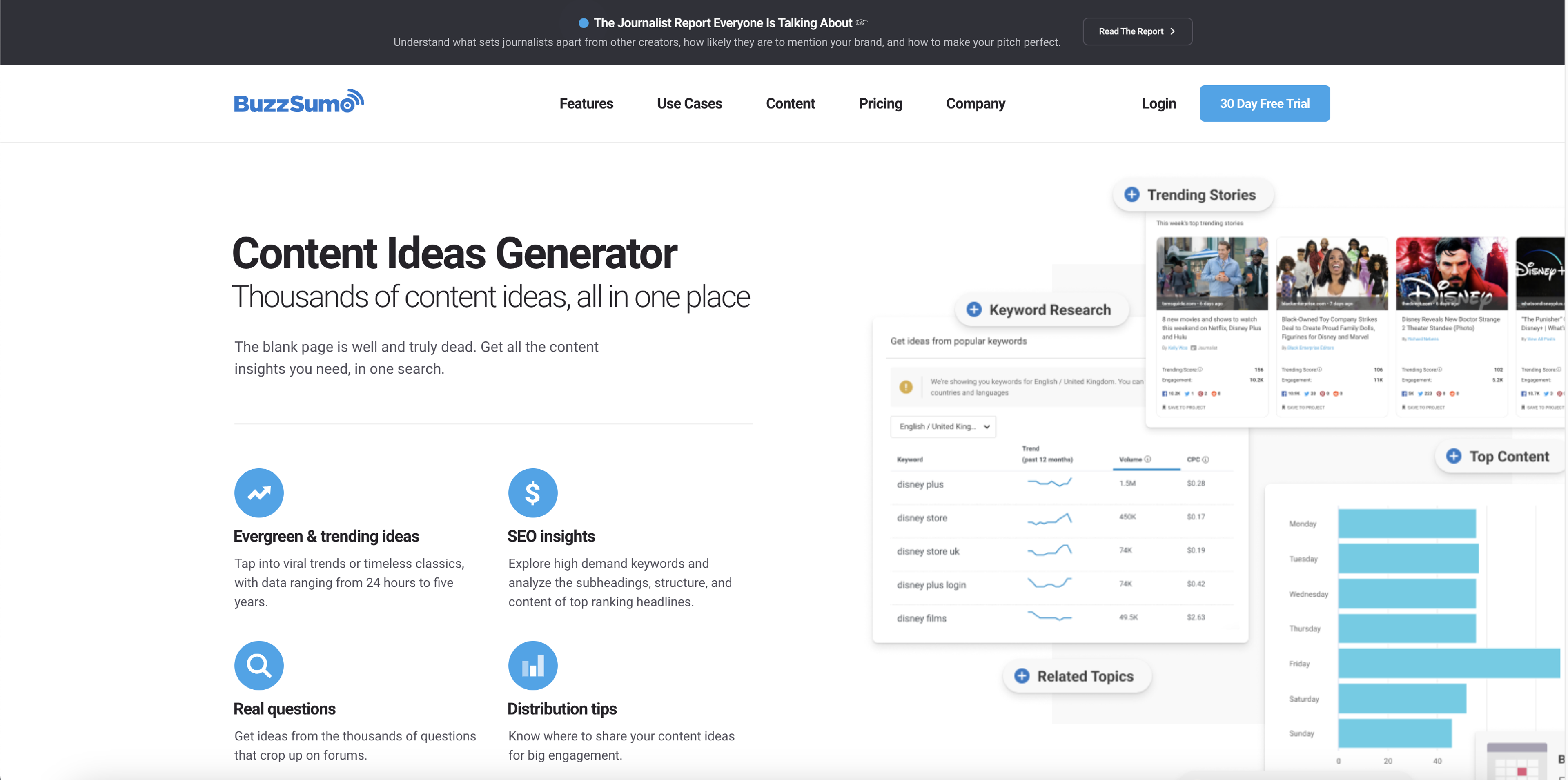The height and width of the screenshot is (780, 1568).
Task: Click the plus icon beside Top Content
Action: [1454, 456]
